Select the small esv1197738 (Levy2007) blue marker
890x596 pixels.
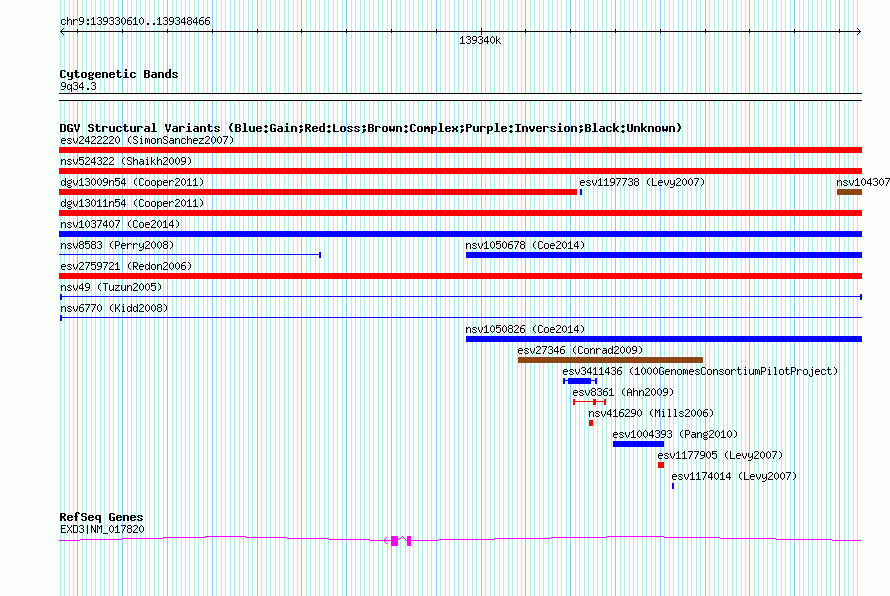(x=581, y=192)
